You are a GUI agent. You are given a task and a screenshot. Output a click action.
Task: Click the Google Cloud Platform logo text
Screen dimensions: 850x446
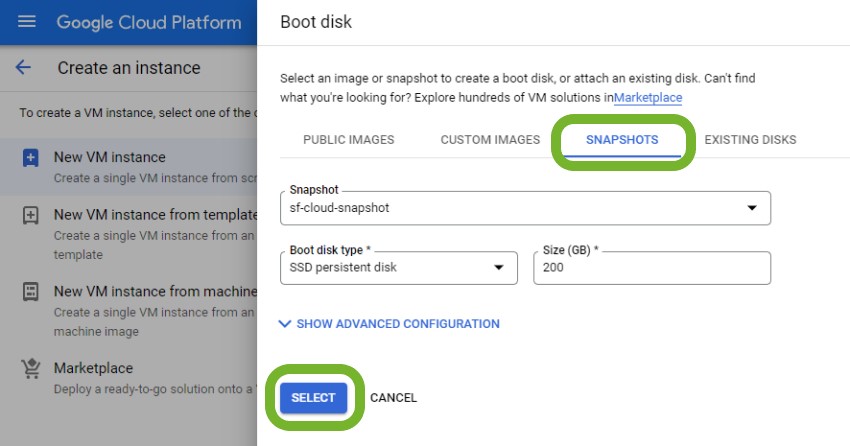[x=148, y=22]
